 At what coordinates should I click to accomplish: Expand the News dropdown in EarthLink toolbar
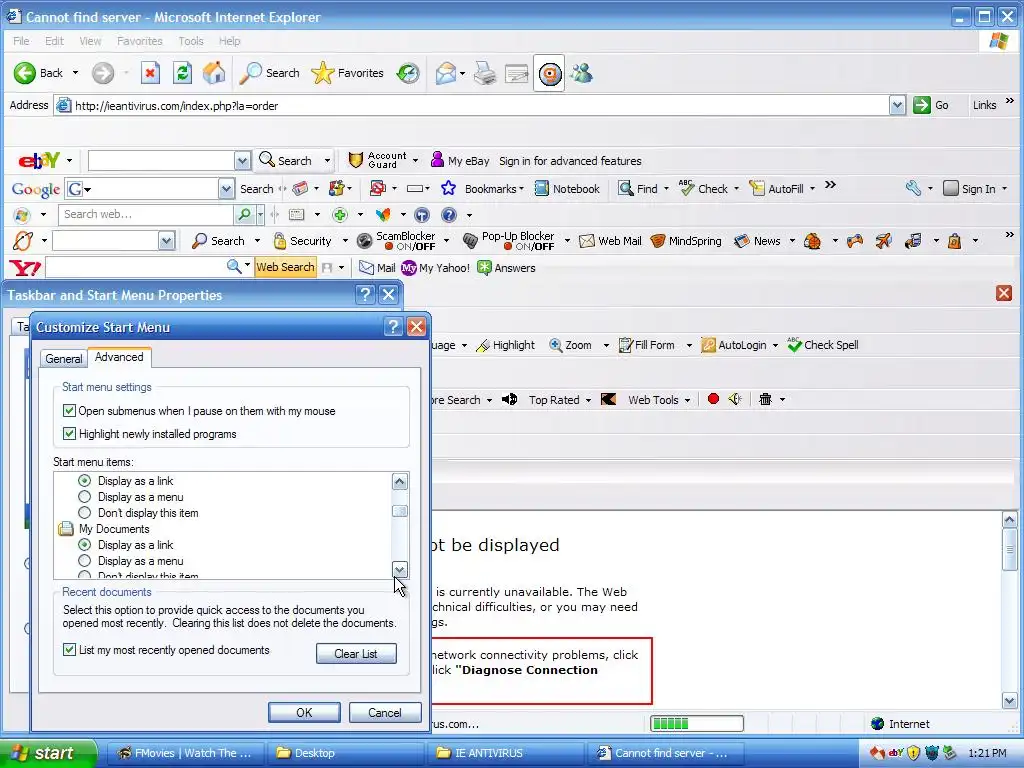792,241
